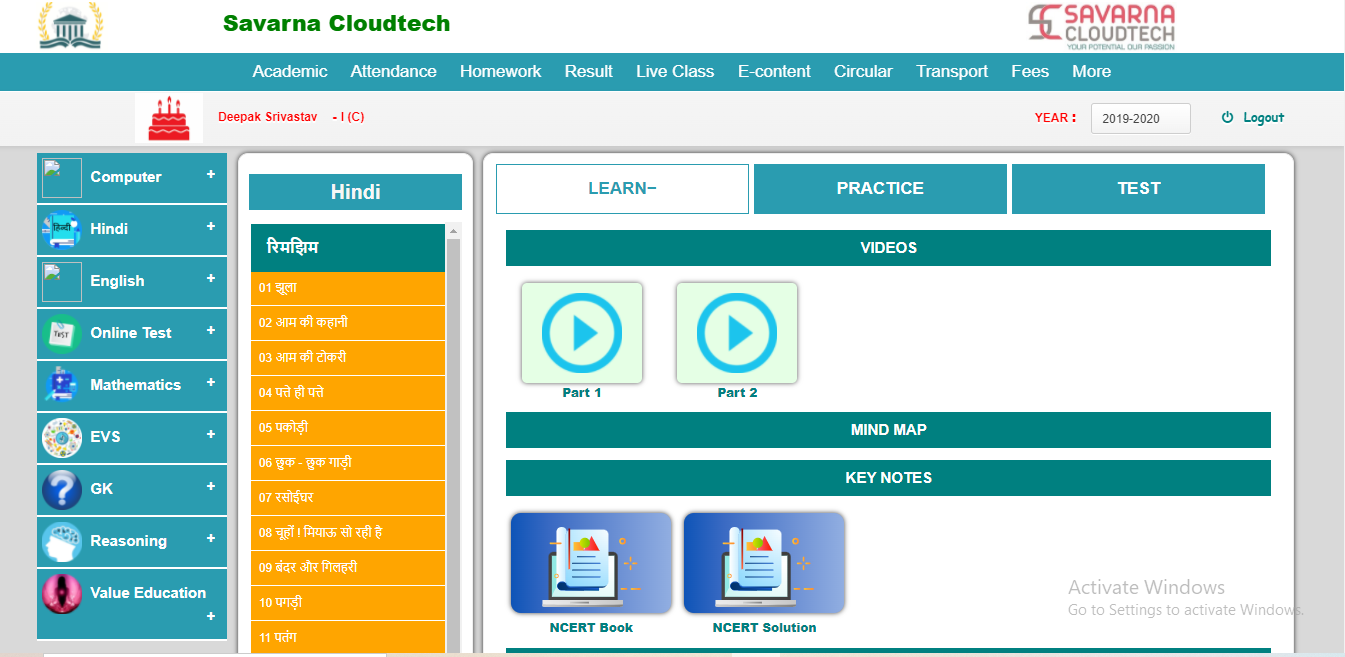The image size is (1345, 657).
Task: Expand the English subject plus sign
Action: (211, 279)
